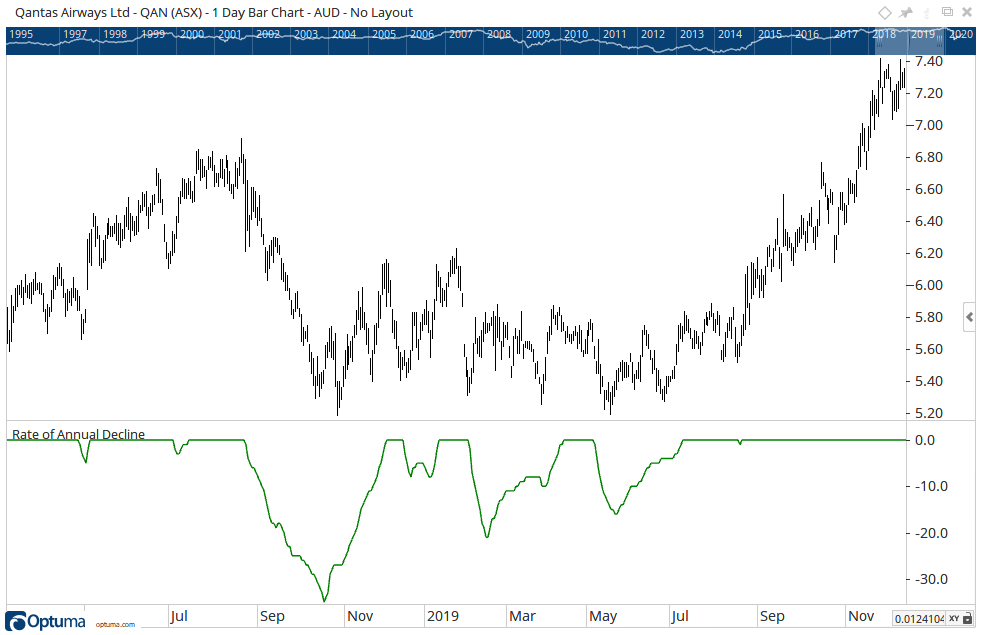Screen dimensions: 982x635
Task: Grab the left handle of the overview range
Action: (x=878, y=41)
